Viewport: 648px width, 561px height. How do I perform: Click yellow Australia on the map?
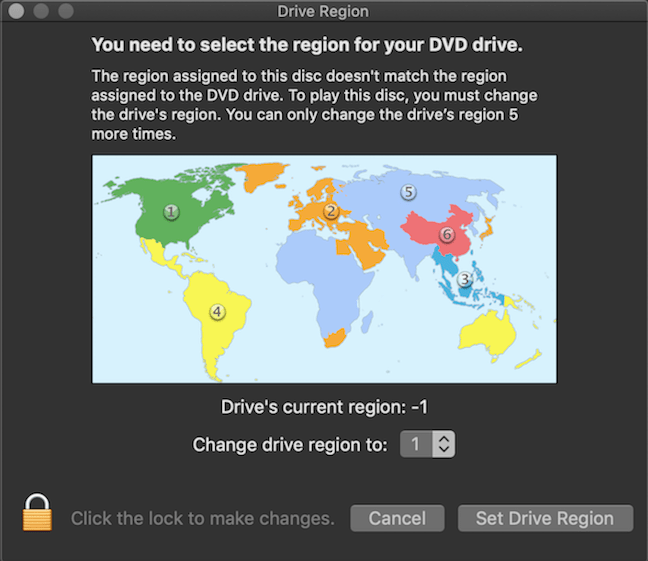click(487, 334)
